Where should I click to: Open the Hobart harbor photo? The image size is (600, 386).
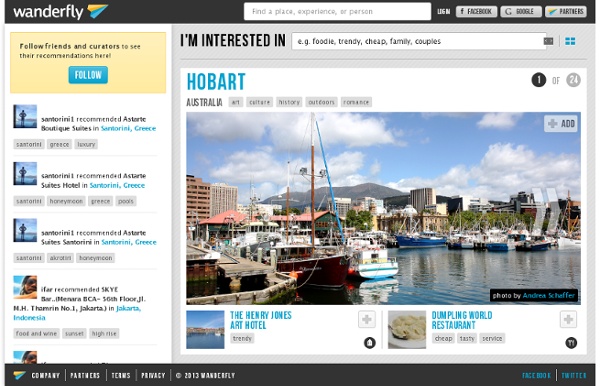tap(383, 208)
